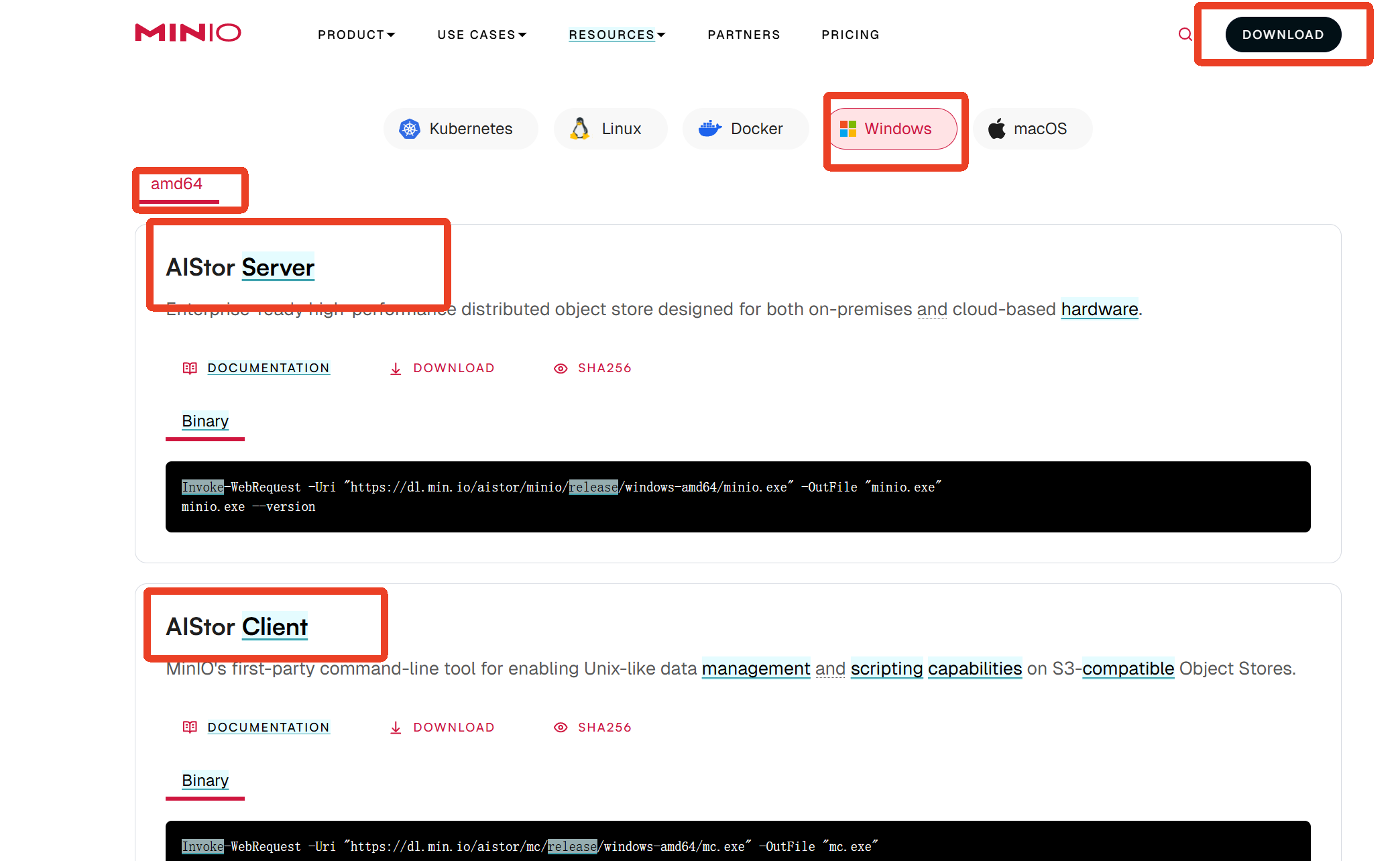Image resolution: width=1400 pixels, height=861 pixels.
Task: Expand the Use Cases dropdown
Action: tap(481, 35)
